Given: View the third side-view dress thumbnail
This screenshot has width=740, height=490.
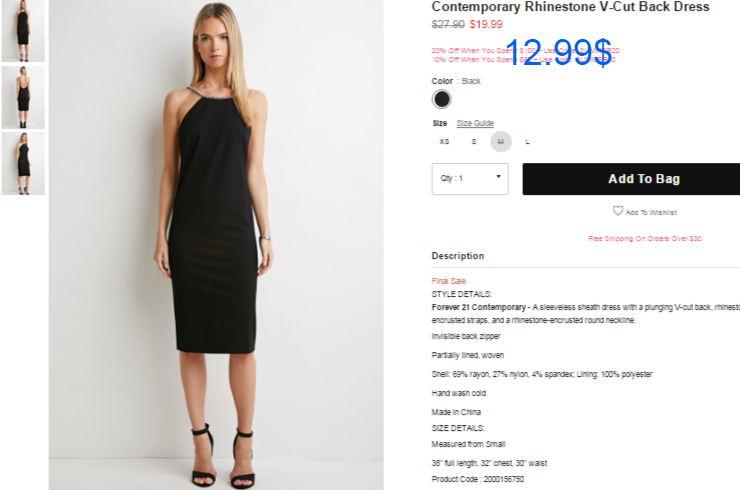Looking at the screenshot, I should click(23, 163).
